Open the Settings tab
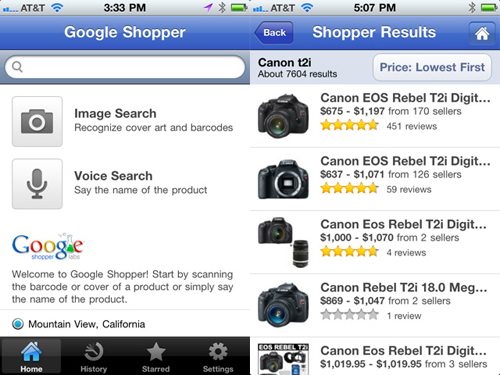500x375 pixels. [218, 356]
